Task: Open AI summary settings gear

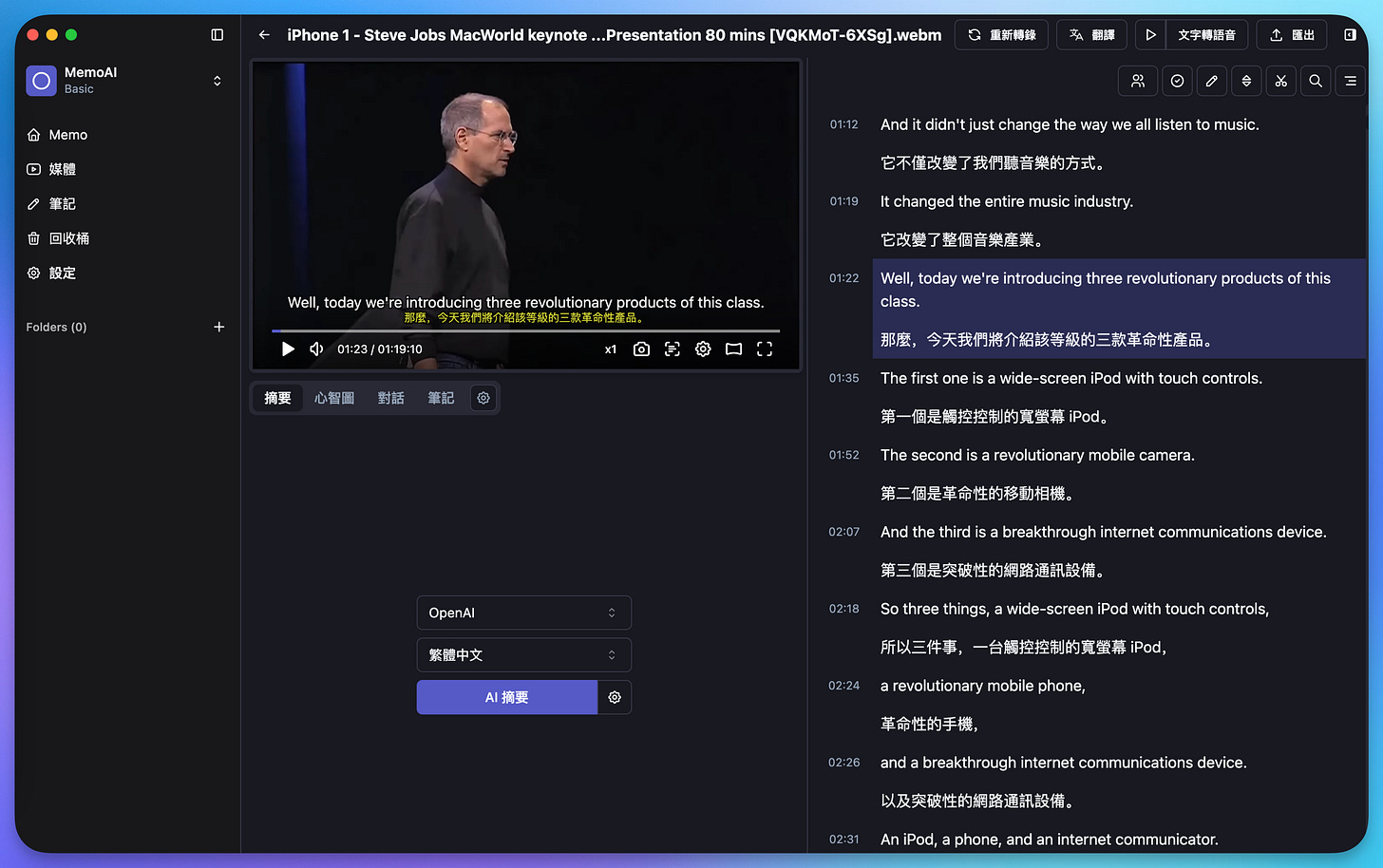Action: [x=615, y=697]
